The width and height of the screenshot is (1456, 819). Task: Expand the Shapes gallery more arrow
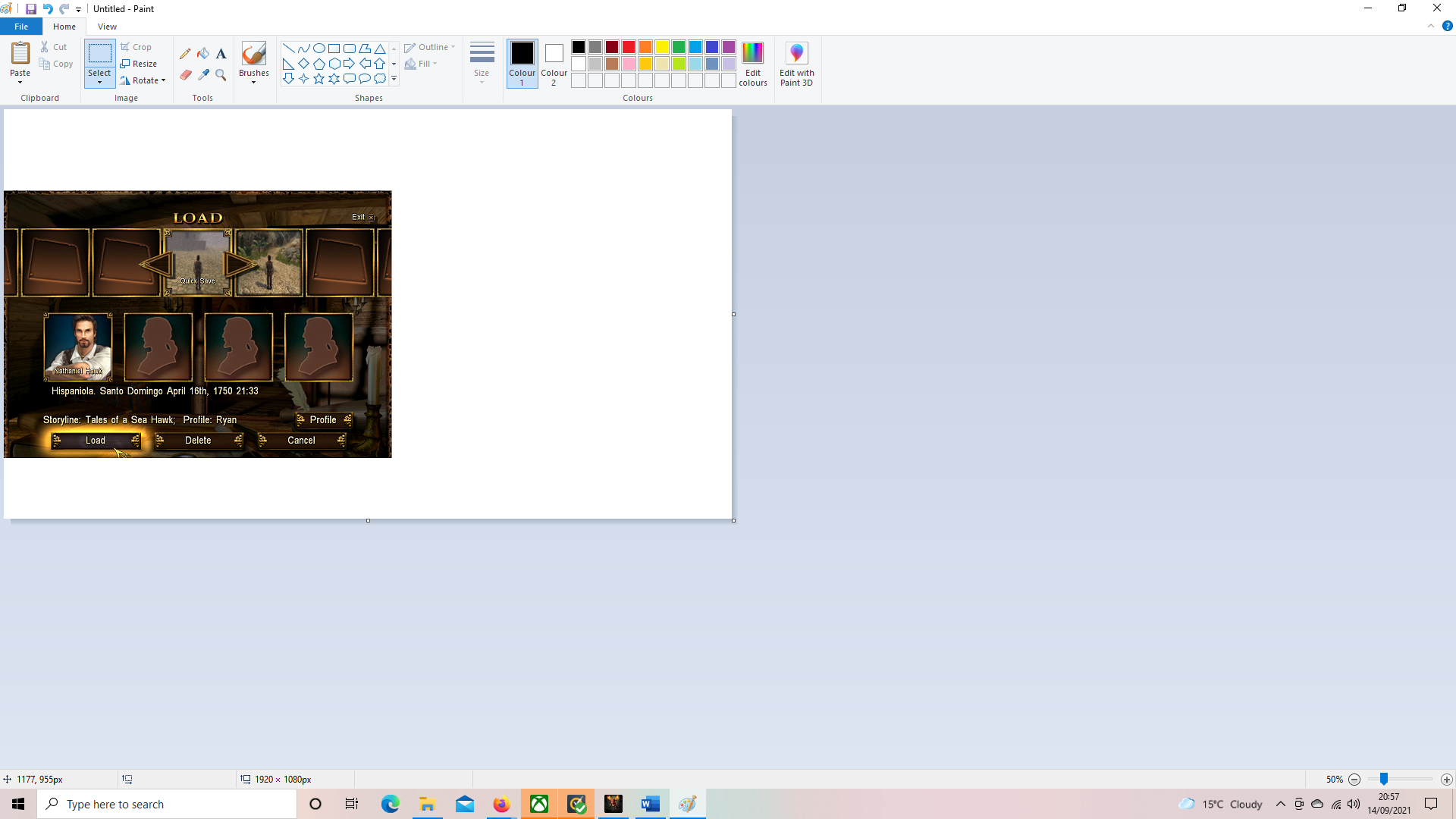(x=394, y=79)
